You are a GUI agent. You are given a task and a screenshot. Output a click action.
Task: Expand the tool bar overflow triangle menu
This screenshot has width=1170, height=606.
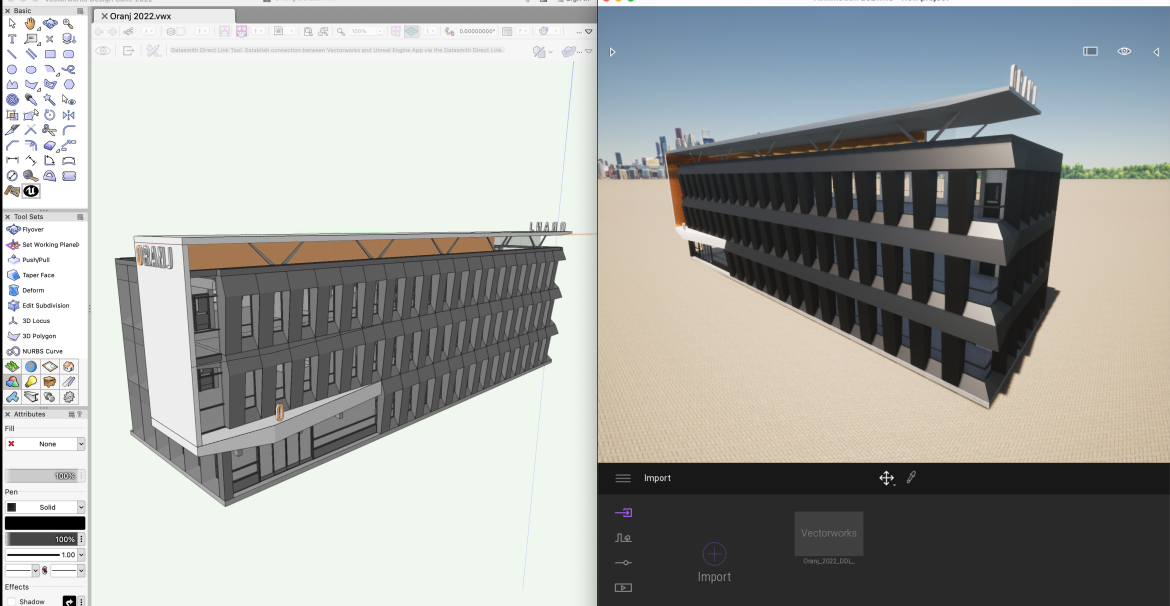point(589,51)
